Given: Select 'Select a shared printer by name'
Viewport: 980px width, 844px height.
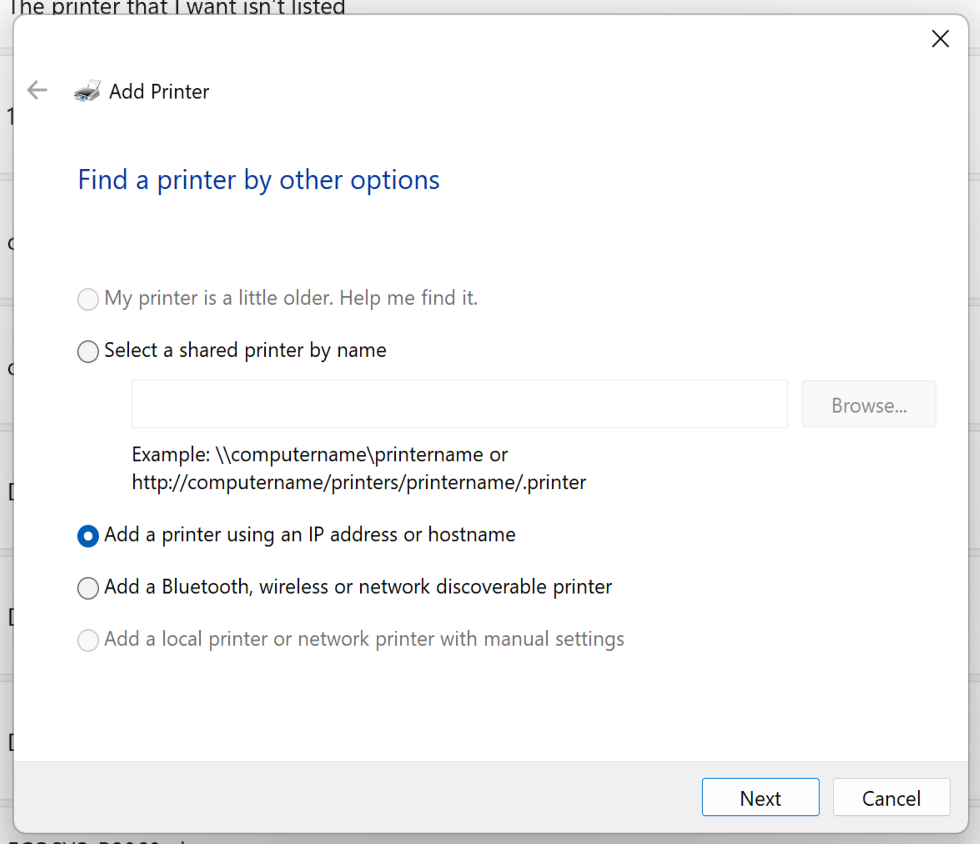Looking at the screenshot, I should click(87, 351).
